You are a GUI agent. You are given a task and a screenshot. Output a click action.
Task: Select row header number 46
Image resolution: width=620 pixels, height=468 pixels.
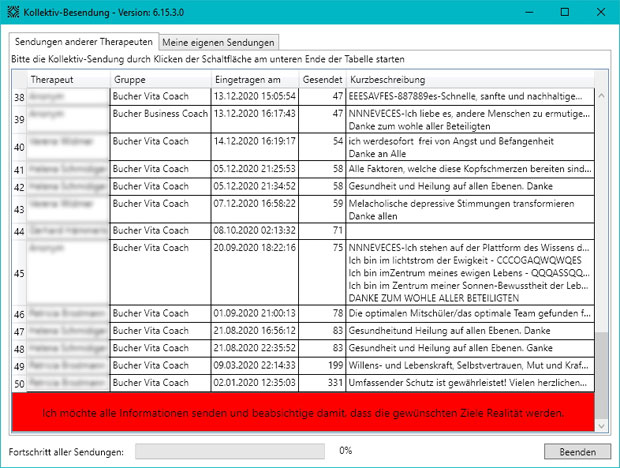(19, 314)
